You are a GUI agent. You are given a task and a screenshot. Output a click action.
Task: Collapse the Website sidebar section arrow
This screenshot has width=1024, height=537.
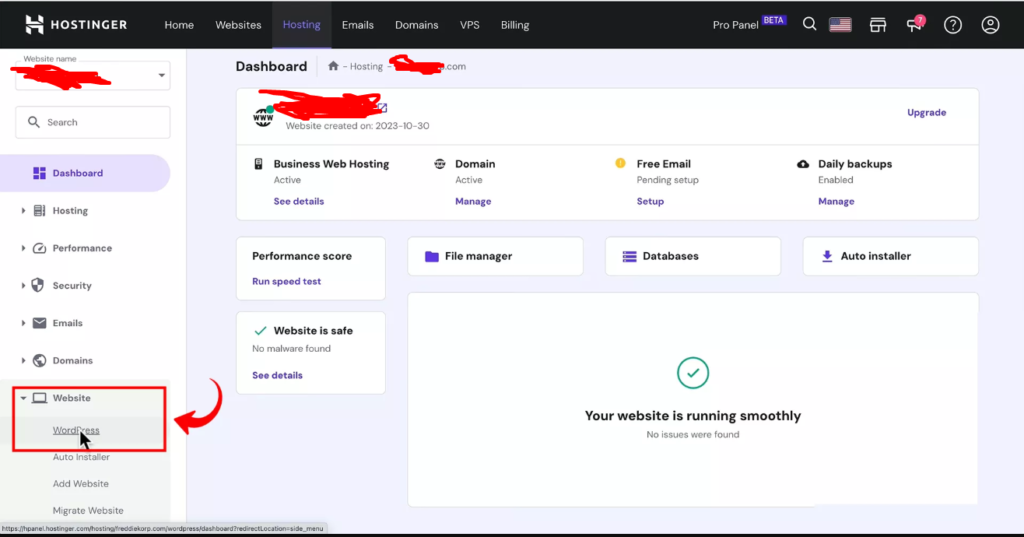(x=23, y=398)
